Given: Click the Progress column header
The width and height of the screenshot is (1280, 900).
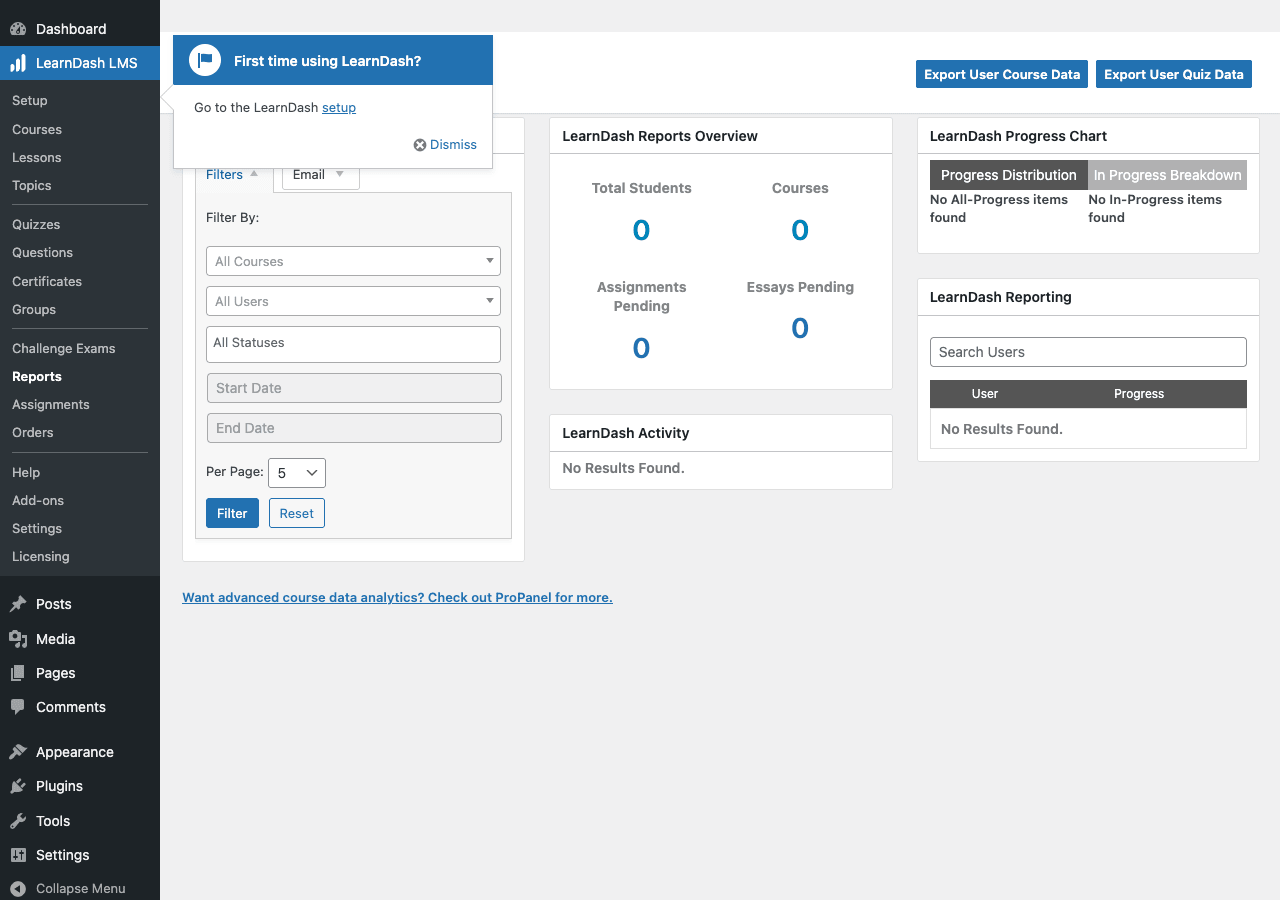Looking at the screenshot, I should point(1139,394).
